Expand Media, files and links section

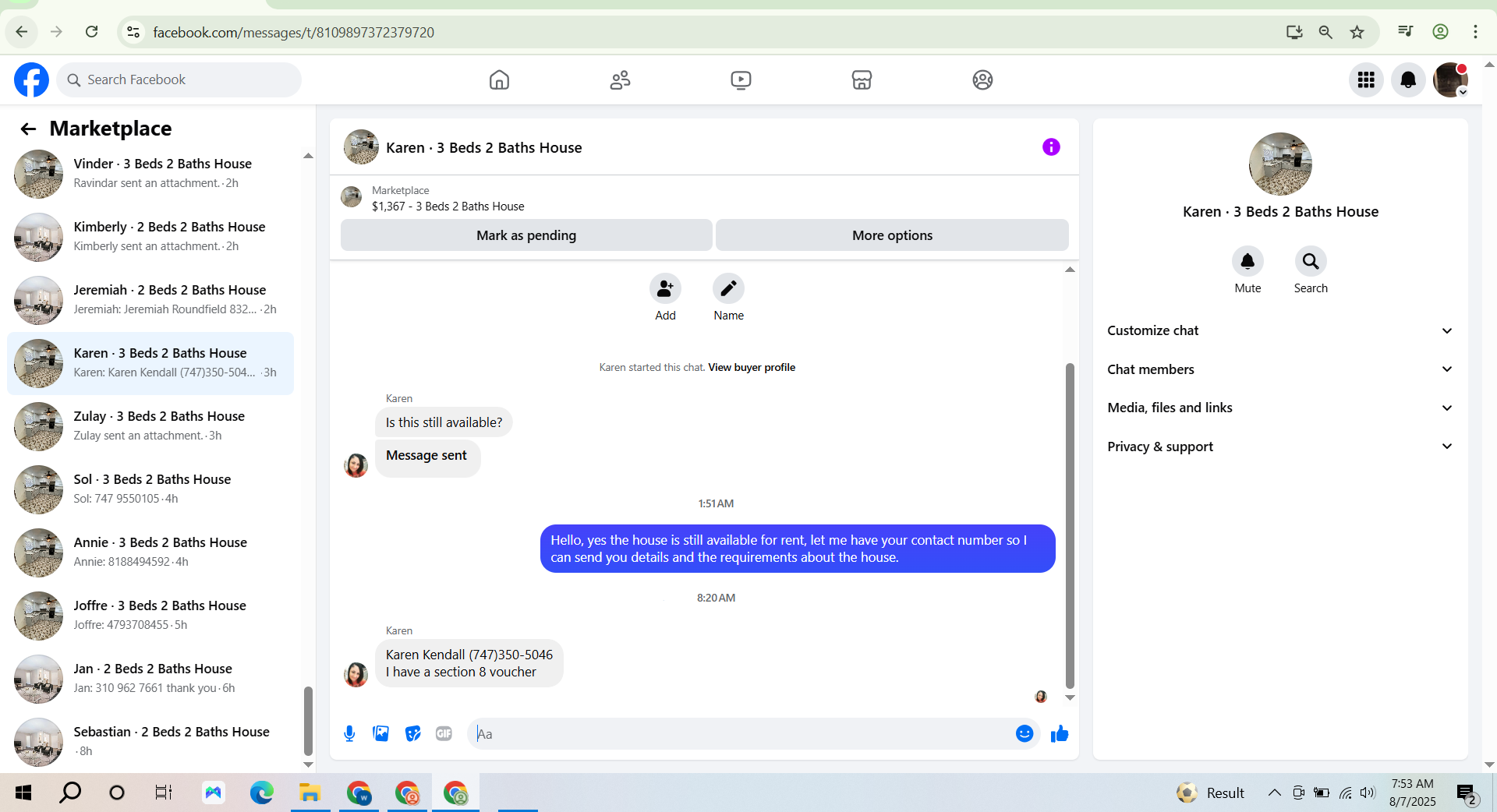click(x=1280, y=408)
